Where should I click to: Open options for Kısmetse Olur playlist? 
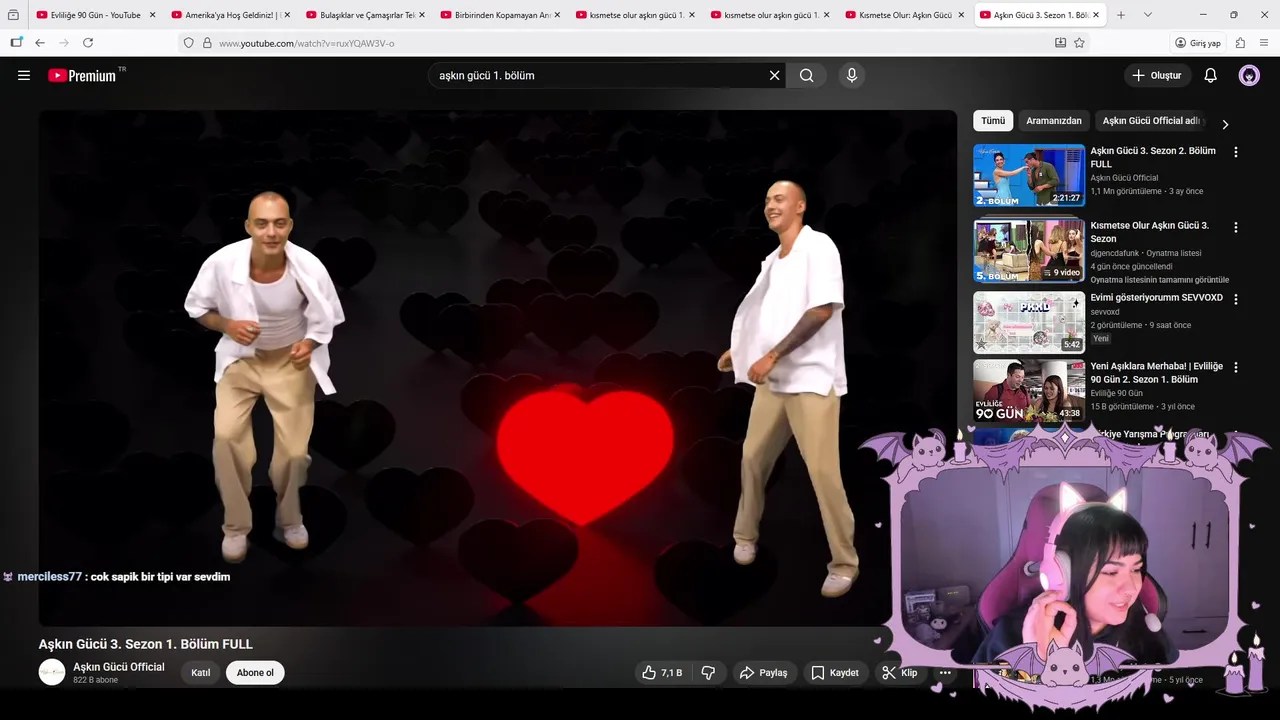point(1236,227)
